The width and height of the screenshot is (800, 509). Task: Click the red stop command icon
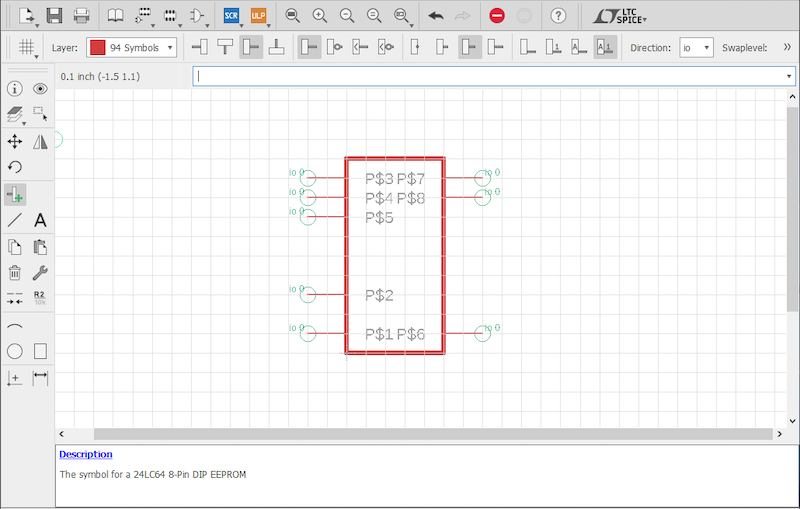coord(496,16)
